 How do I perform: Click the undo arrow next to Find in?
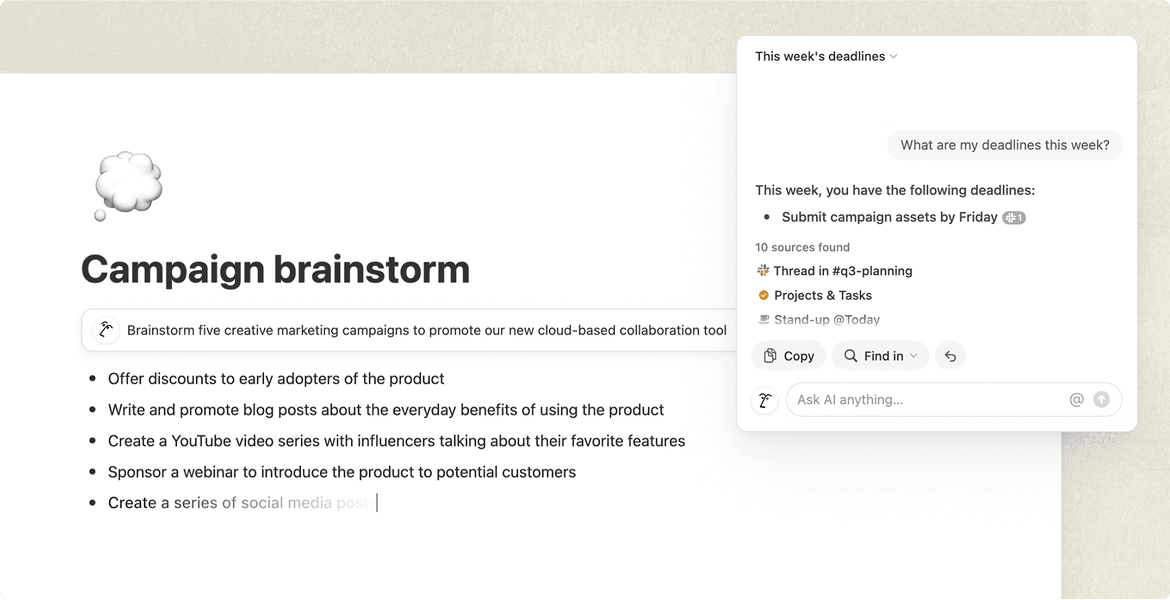coord(950,356)
